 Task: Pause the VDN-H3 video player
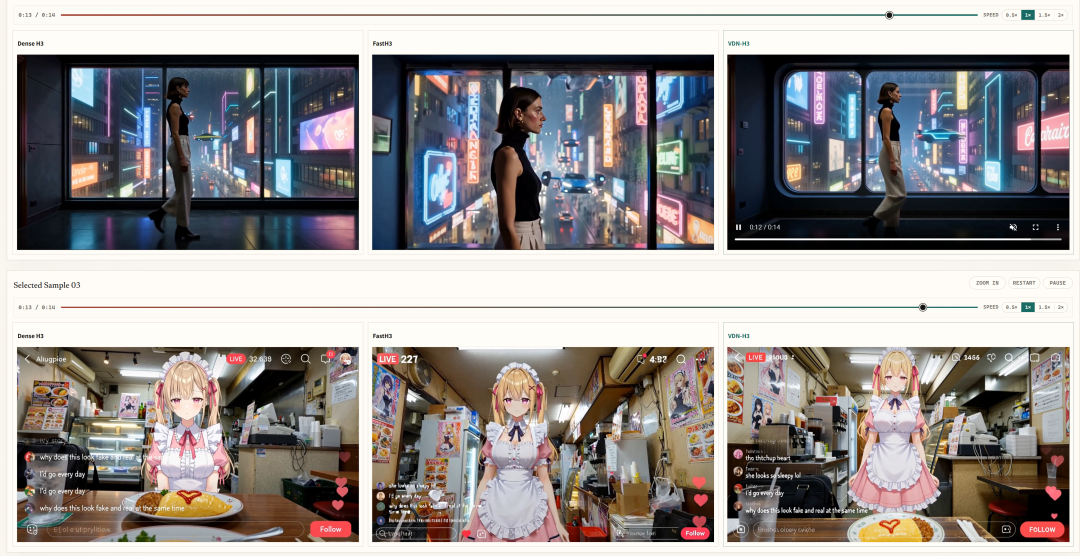coord(738,227)
